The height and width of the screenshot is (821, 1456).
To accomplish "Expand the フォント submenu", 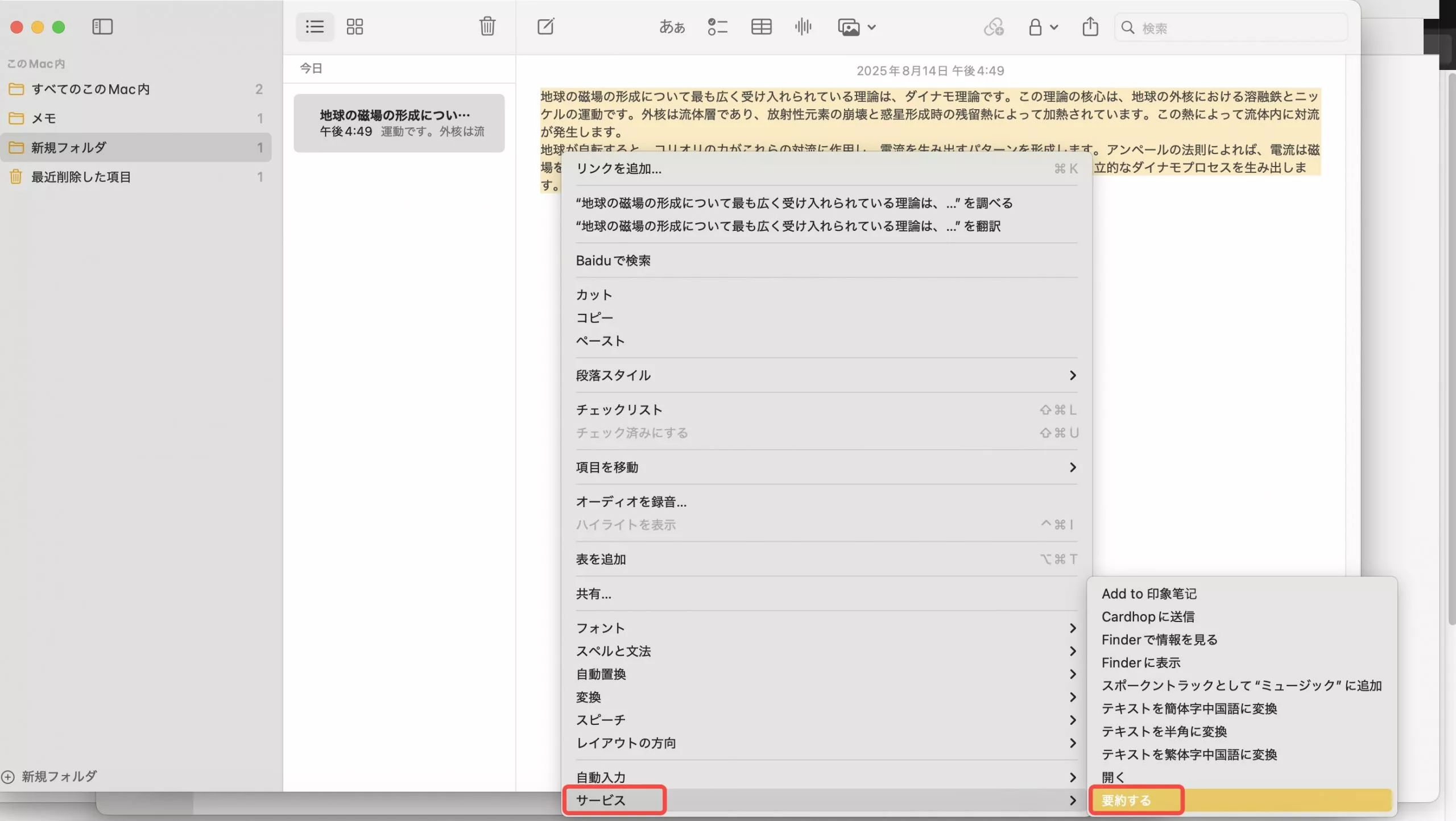I will point(826,628).
